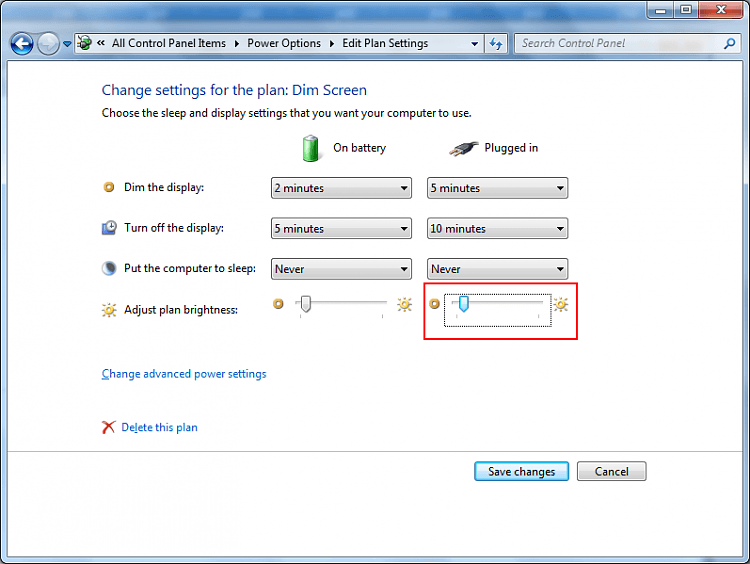Click the greyed-out Forward arrow button
Image resolution: width=750 pixels, height=564 pixels.
click(x=48, y=44)
